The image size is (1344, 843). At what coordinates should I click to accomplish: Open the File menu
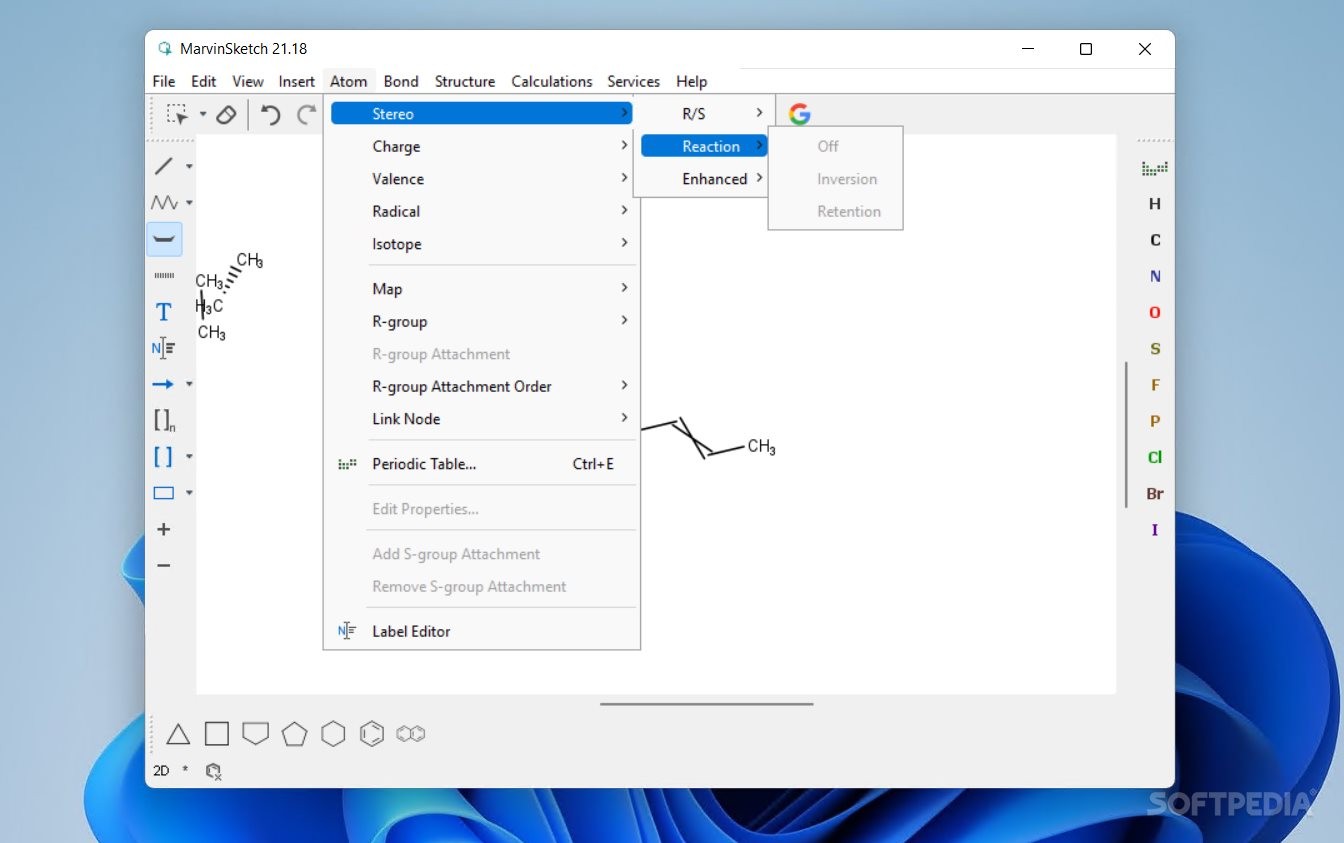[164, 82]
